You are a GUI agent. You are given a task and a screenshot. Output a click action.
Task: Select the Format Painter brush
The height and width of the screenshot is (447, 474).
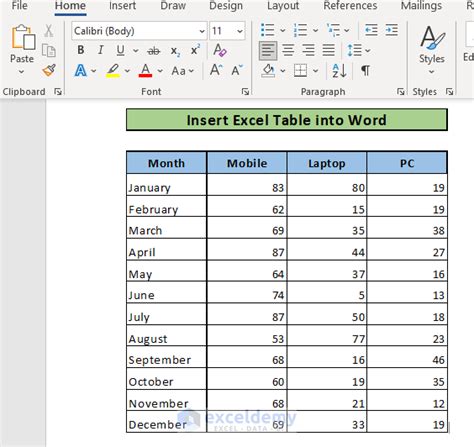pos(49,70)
